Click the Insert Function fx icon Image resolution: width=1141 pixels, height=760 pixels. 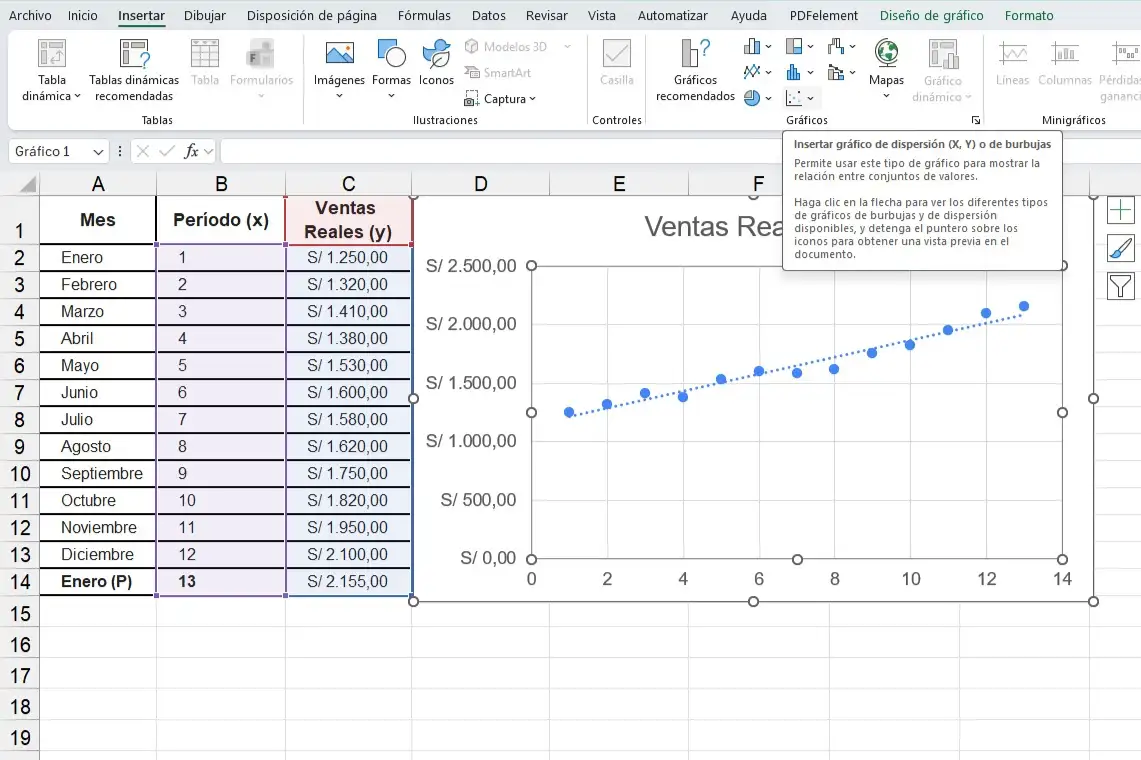(x=191, y=151)
